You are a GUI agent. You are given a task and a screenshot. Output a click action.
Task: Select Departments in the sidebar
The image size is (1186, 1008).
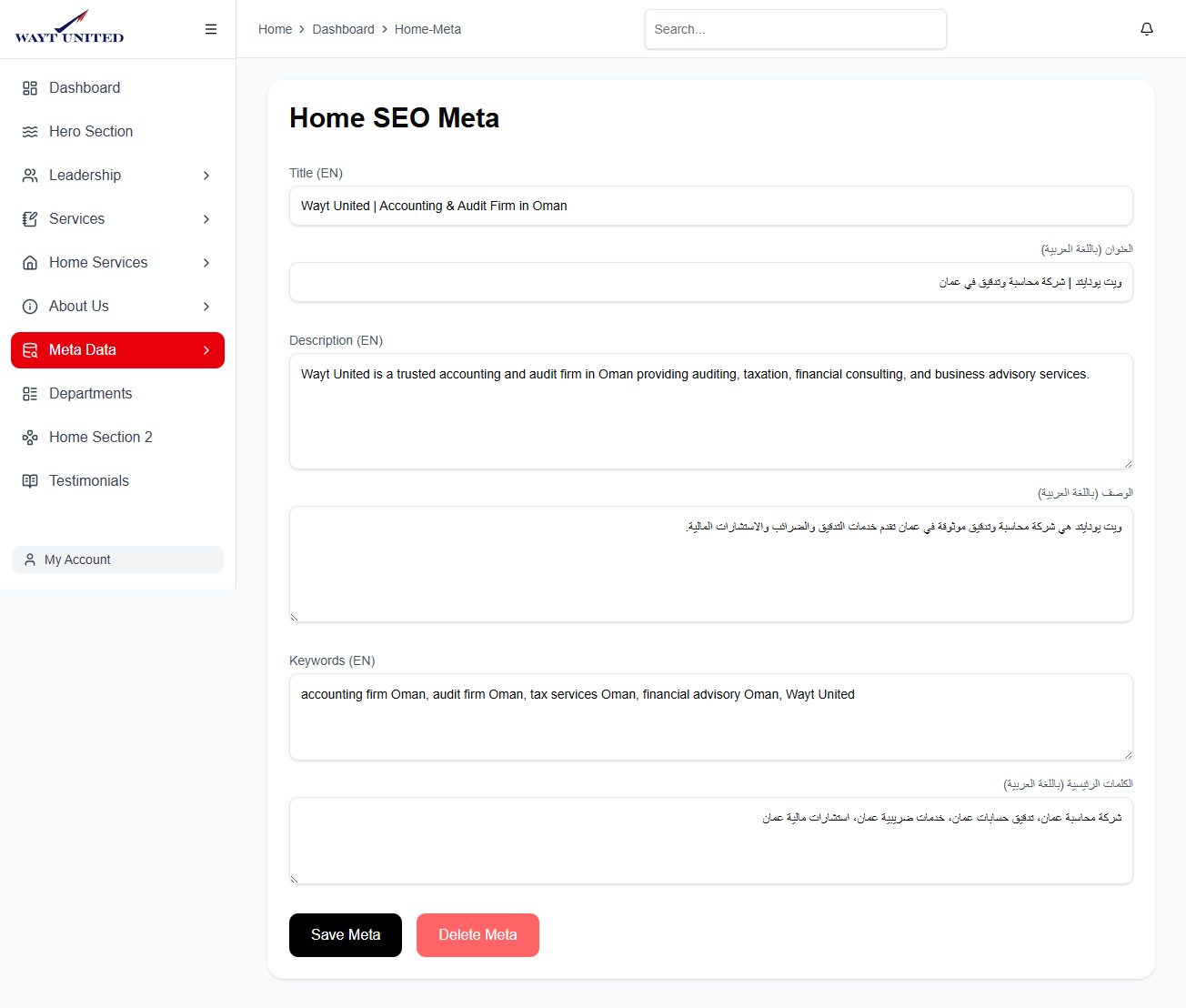click(x=117, y=394)
